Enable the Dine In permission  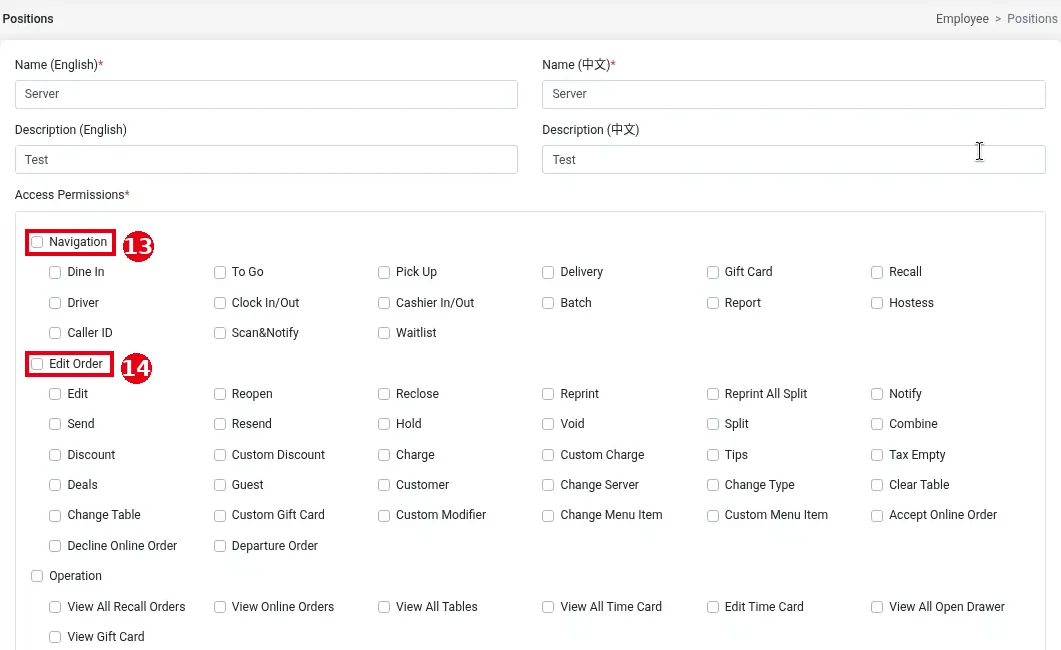[55, 272]
